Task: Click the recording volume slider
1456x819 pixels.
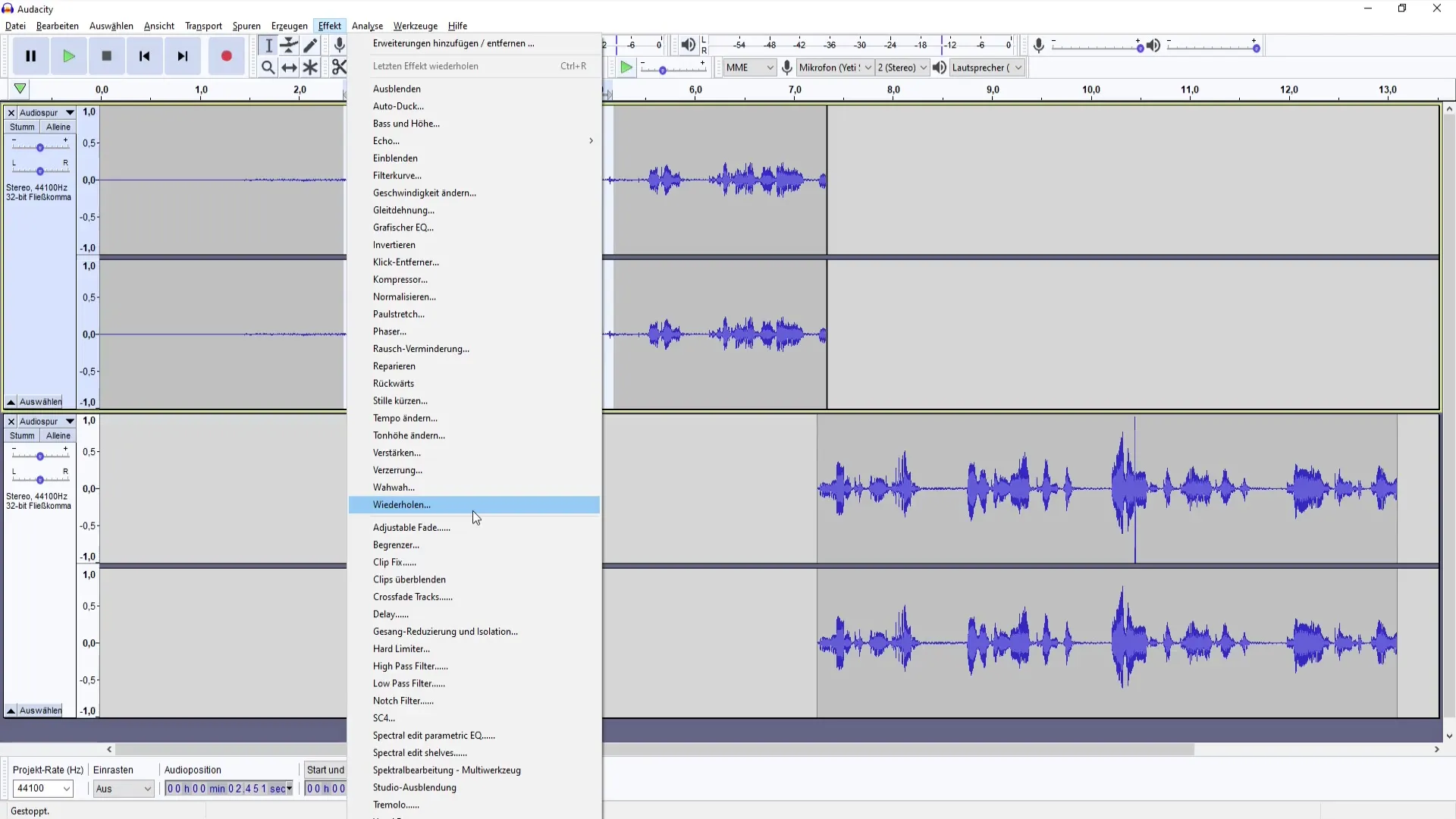Action: point(1097,46)
